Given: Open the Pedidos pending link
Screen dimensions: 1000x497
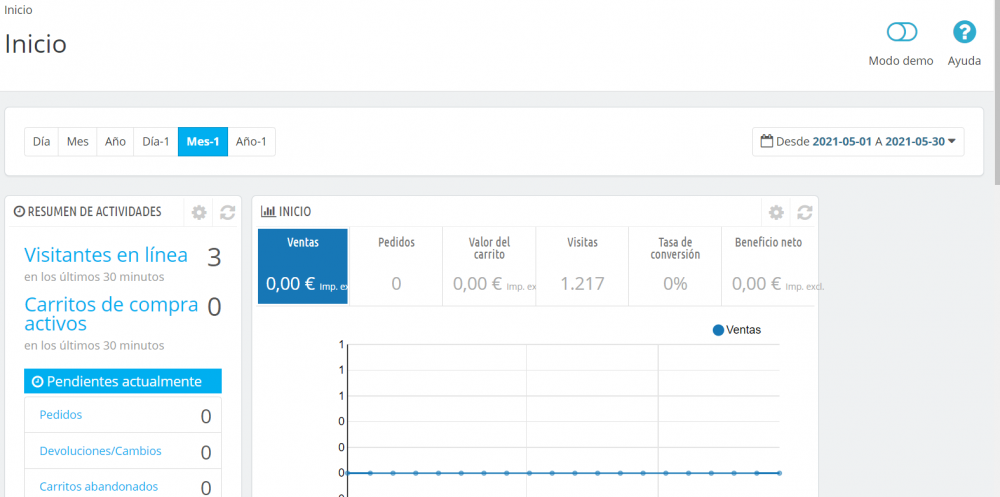Looking at the screenshot, I should click(x=61, y=415).
